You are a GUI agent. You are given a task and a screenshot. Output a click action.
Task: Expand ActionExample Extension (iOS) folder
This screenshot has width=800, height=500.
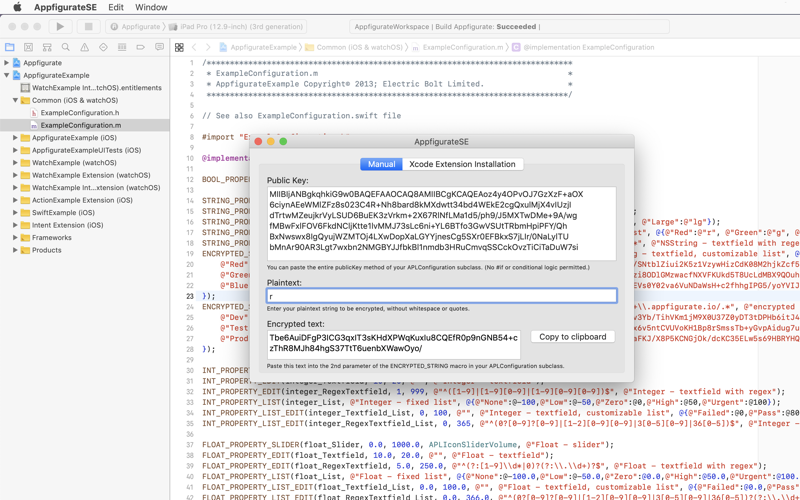pos(15,200)
